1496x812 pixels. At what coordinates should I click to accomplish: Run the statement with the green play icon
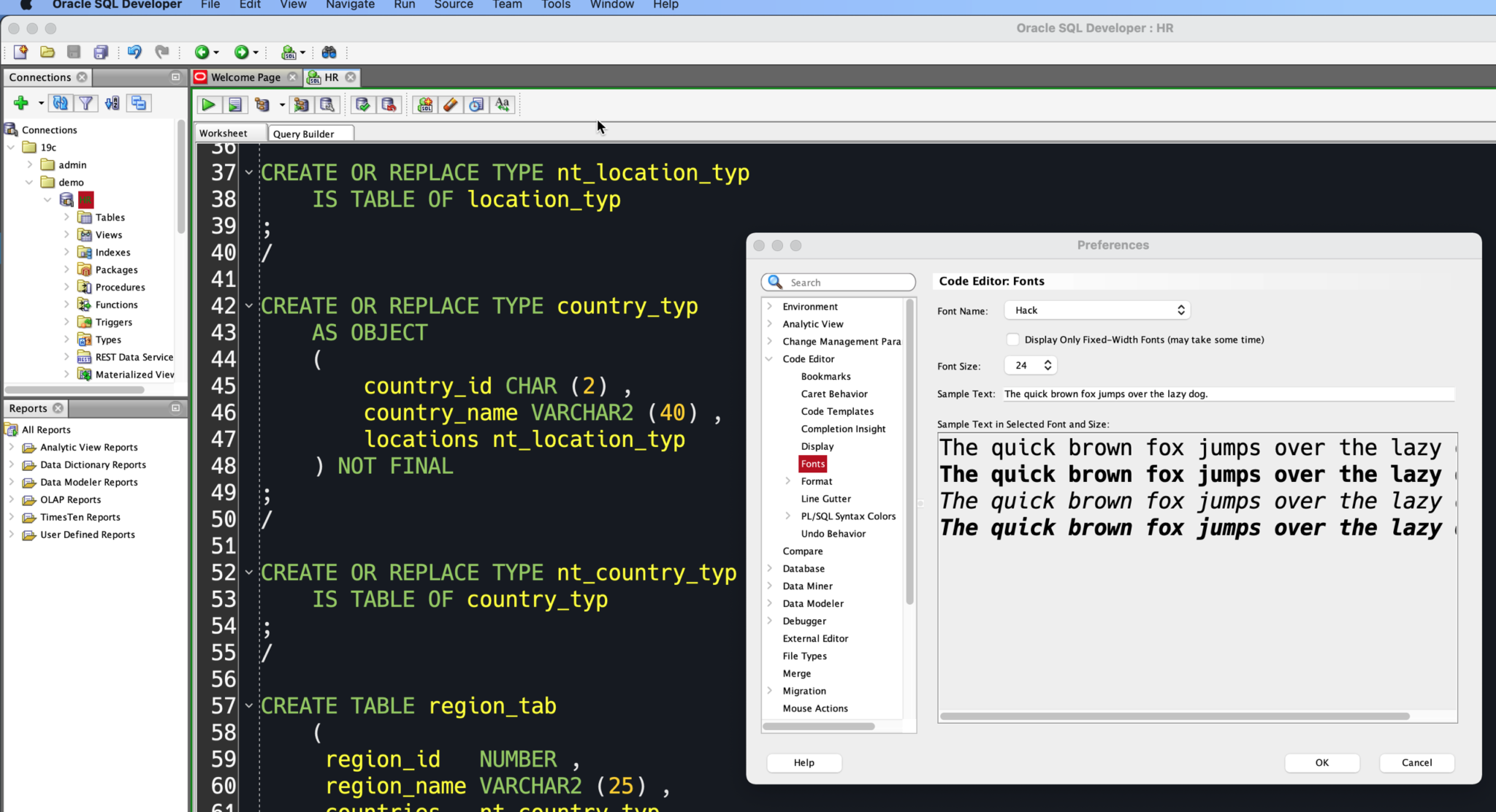(208, 104)
